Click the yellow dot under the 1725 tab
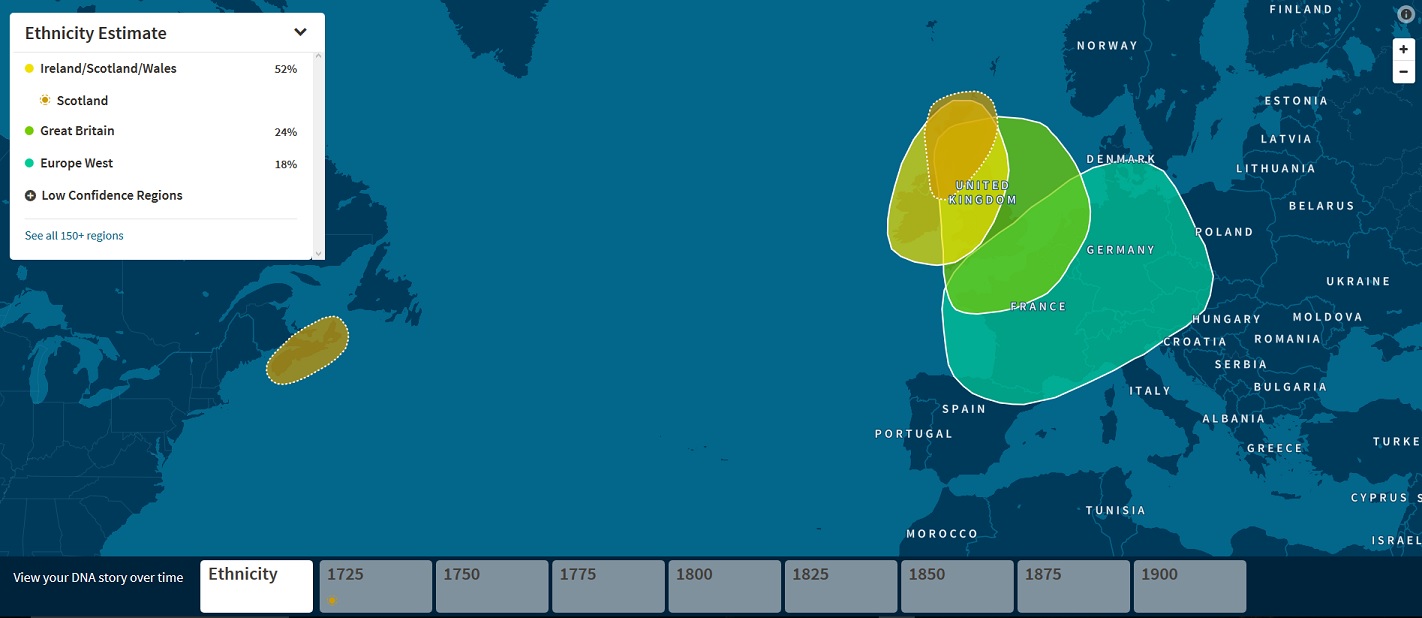The width and height of the screenshot is (1422, 618). pos(330,598)
